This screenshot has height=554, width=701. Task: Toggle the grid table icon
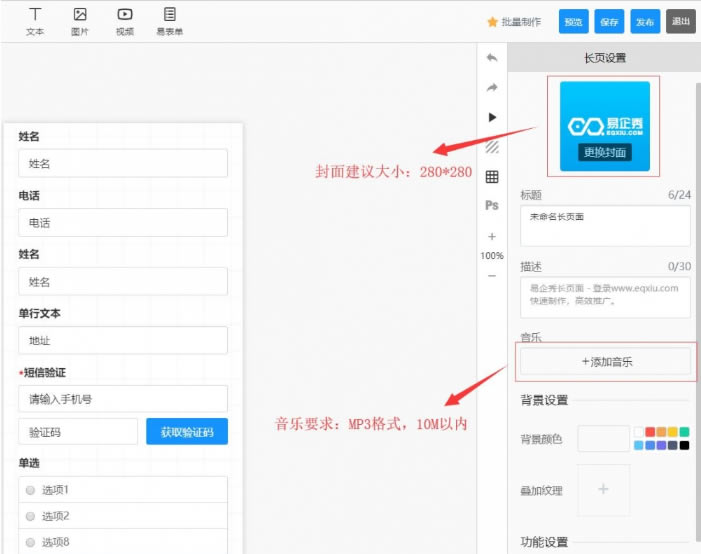coord(492,177)
